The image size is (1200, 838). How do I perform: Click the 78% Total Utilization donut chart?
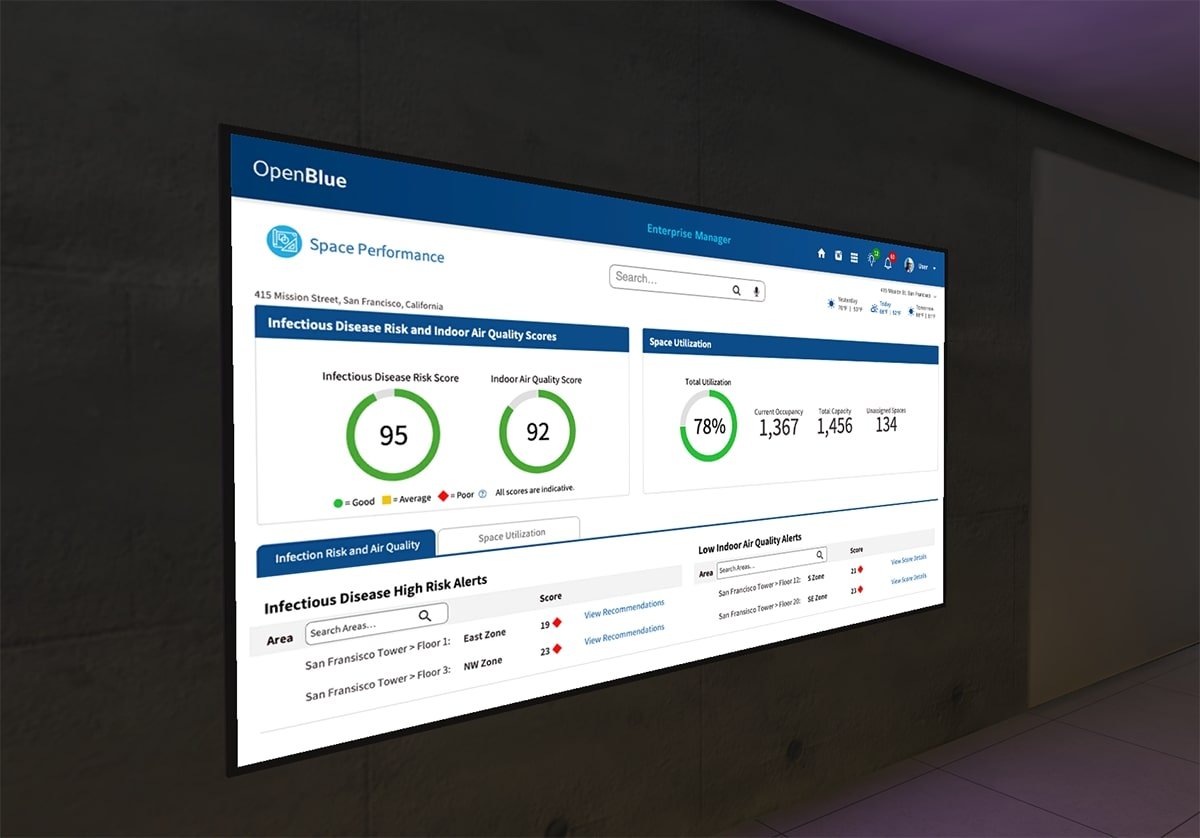pyautogui.click(x=708, y=425)
